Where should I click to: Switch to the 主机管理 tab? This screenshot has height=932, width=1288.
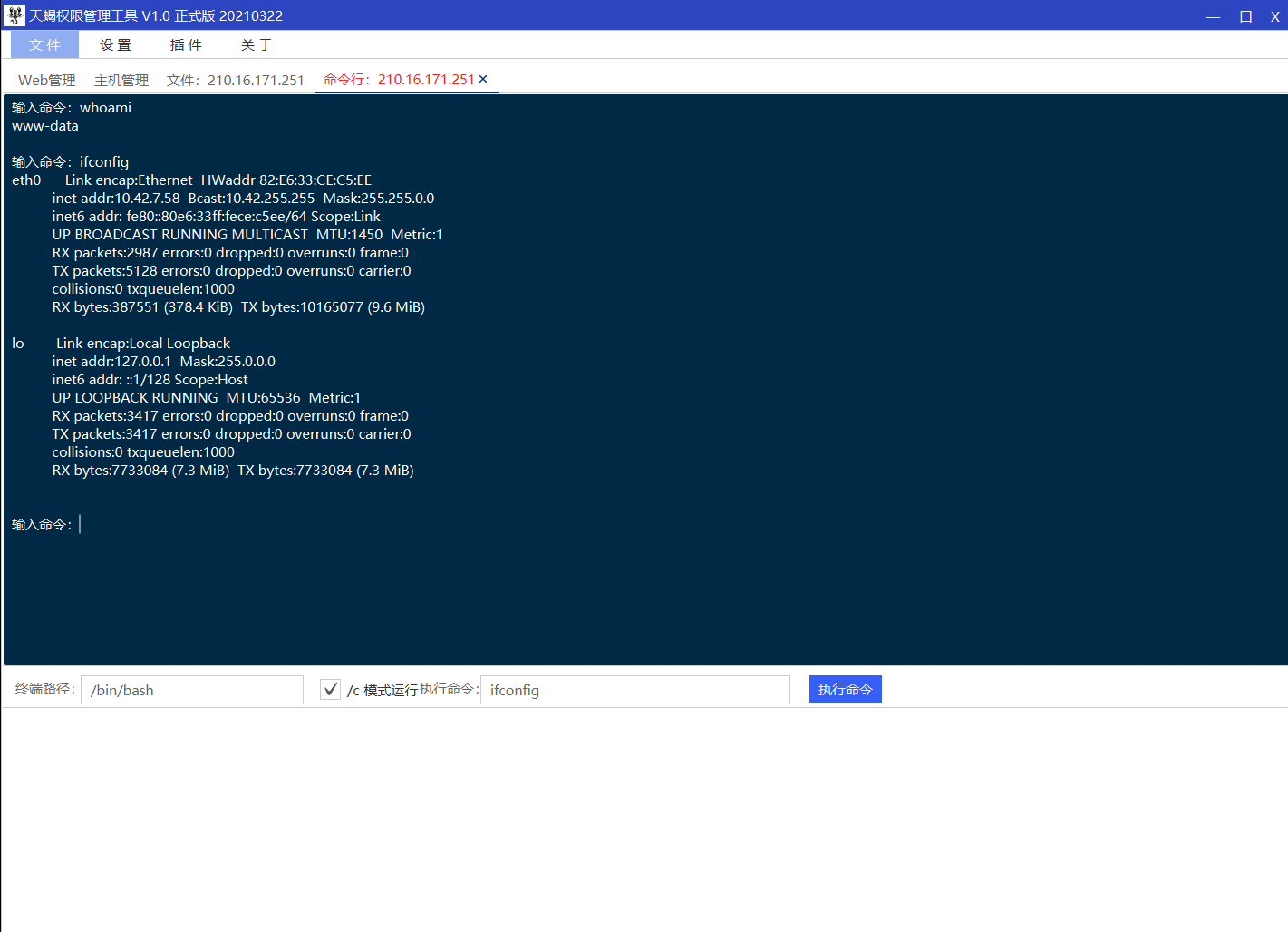click(121, 80)
